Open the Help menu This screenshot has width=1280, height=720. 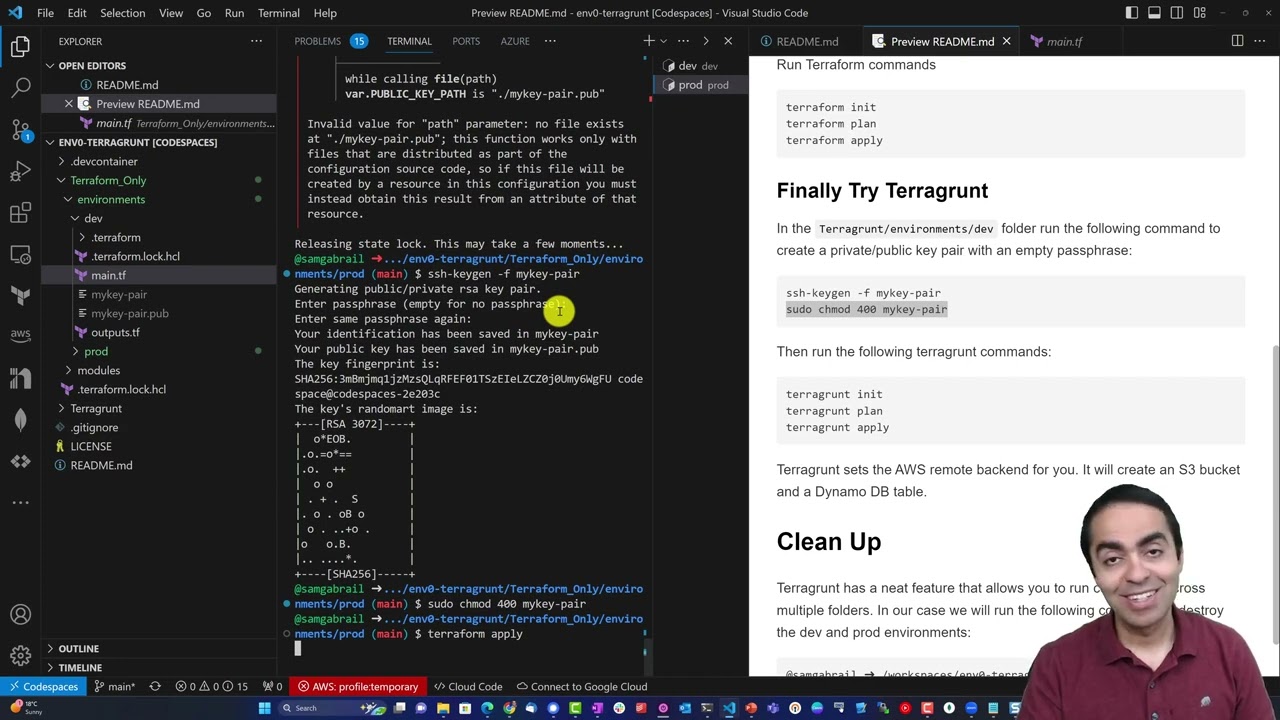(x=325, y=13)
